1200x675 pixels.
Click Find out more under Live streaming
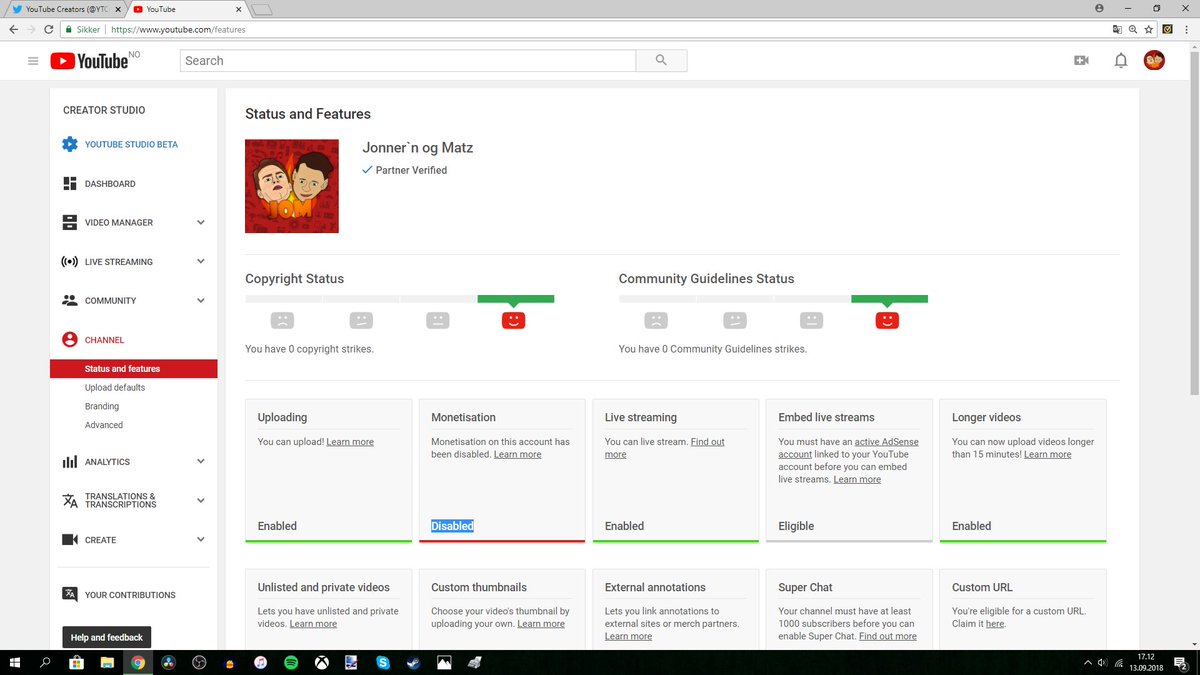(665, 448)
